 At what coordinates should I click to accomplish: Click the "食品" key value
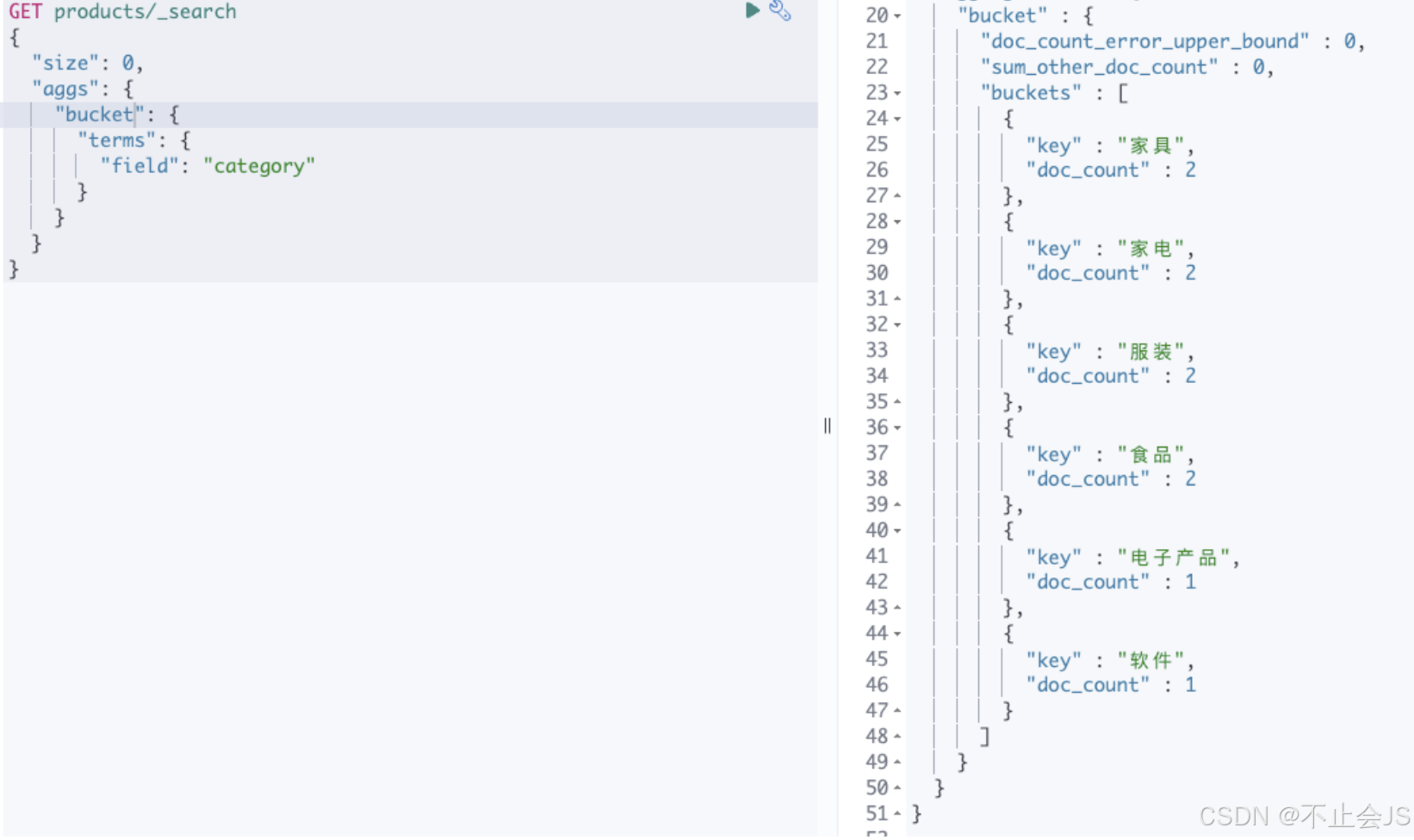[x=1150, y=454]
